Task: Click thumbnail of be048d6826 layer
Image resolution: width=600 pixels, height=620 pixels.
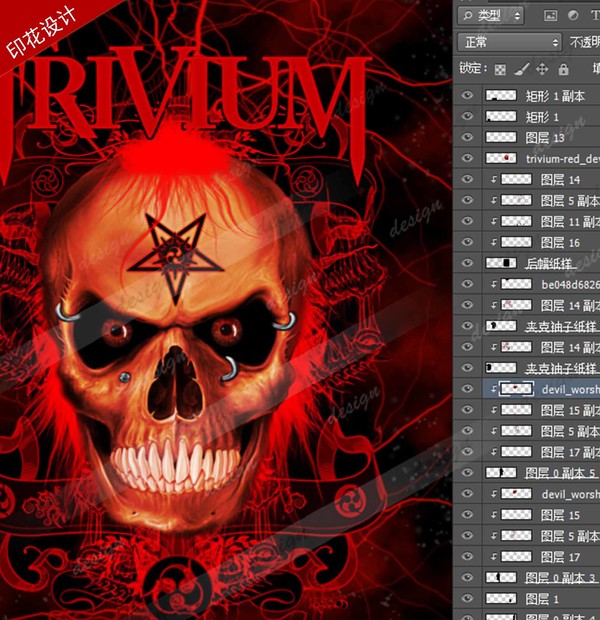Action: (516, 284)
